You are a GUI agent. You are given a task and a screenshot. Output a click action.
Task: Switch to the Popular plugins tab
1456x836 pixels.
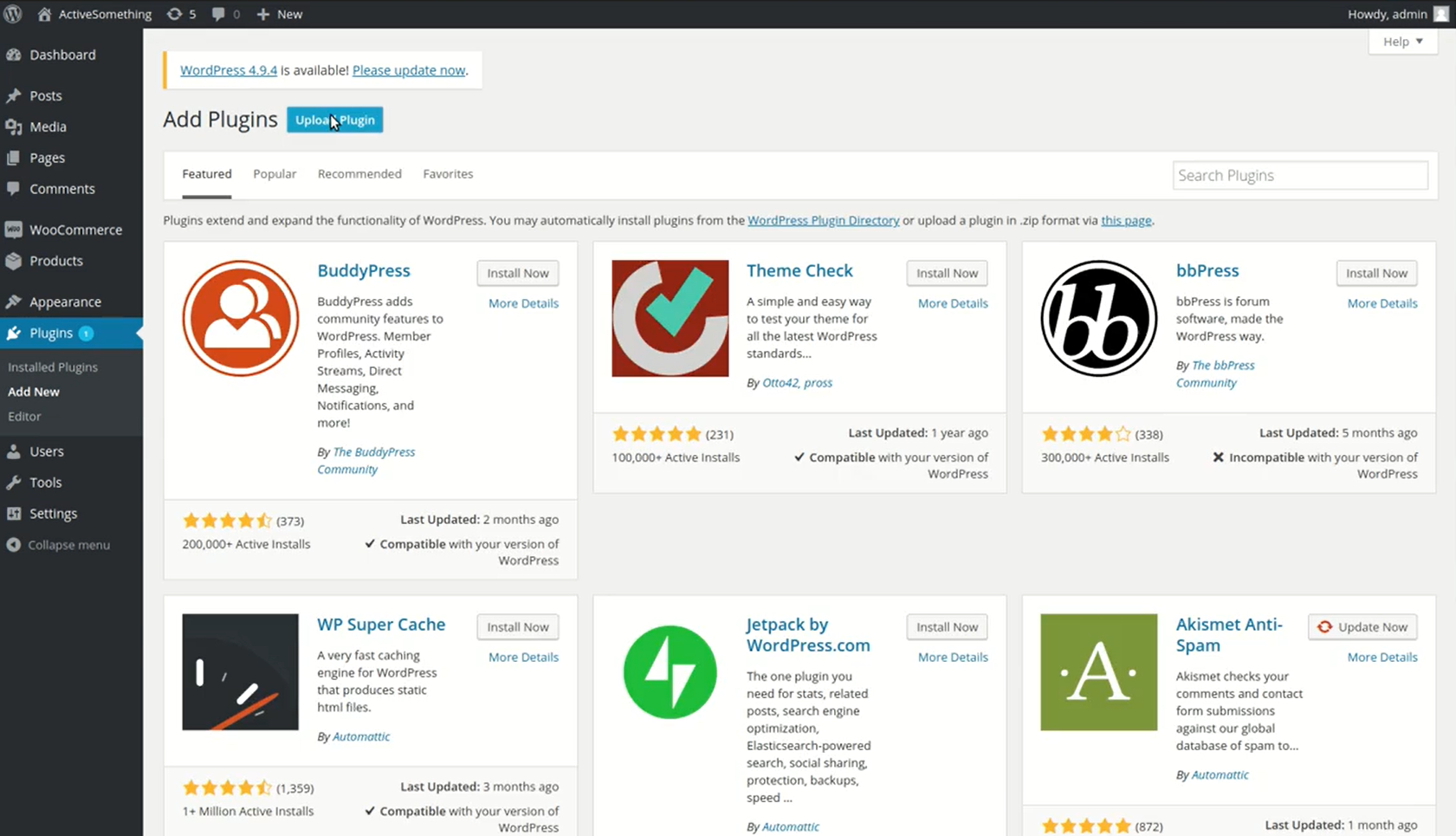tap(275, 174)
